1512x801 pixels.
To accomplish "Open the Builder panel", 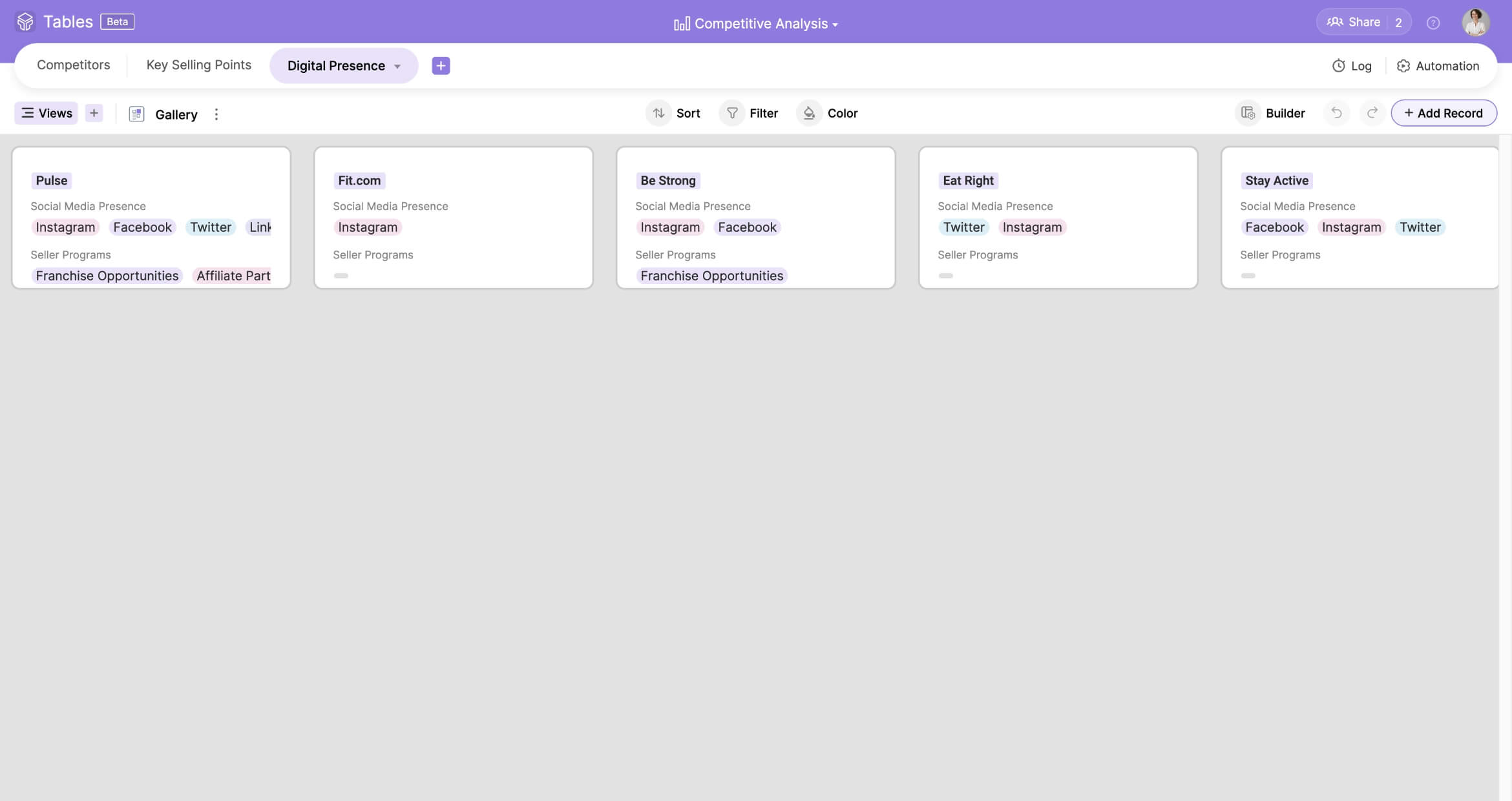I will (x=1269, y=113).
